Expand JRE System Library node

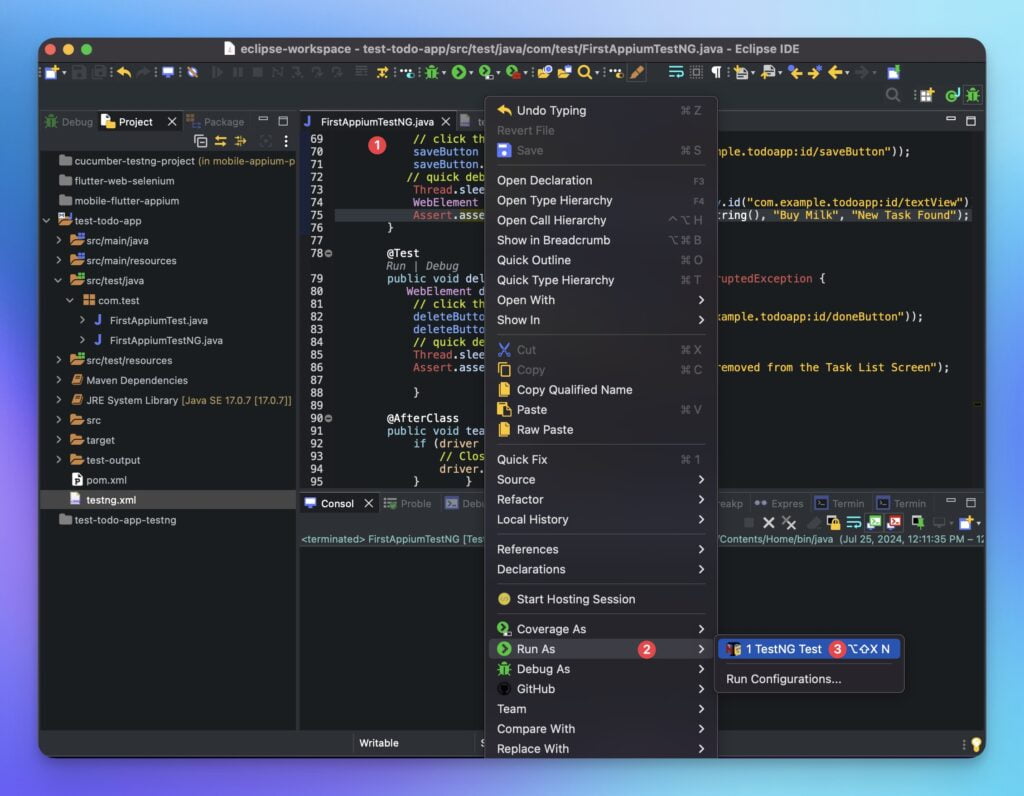tap(59, 400)
